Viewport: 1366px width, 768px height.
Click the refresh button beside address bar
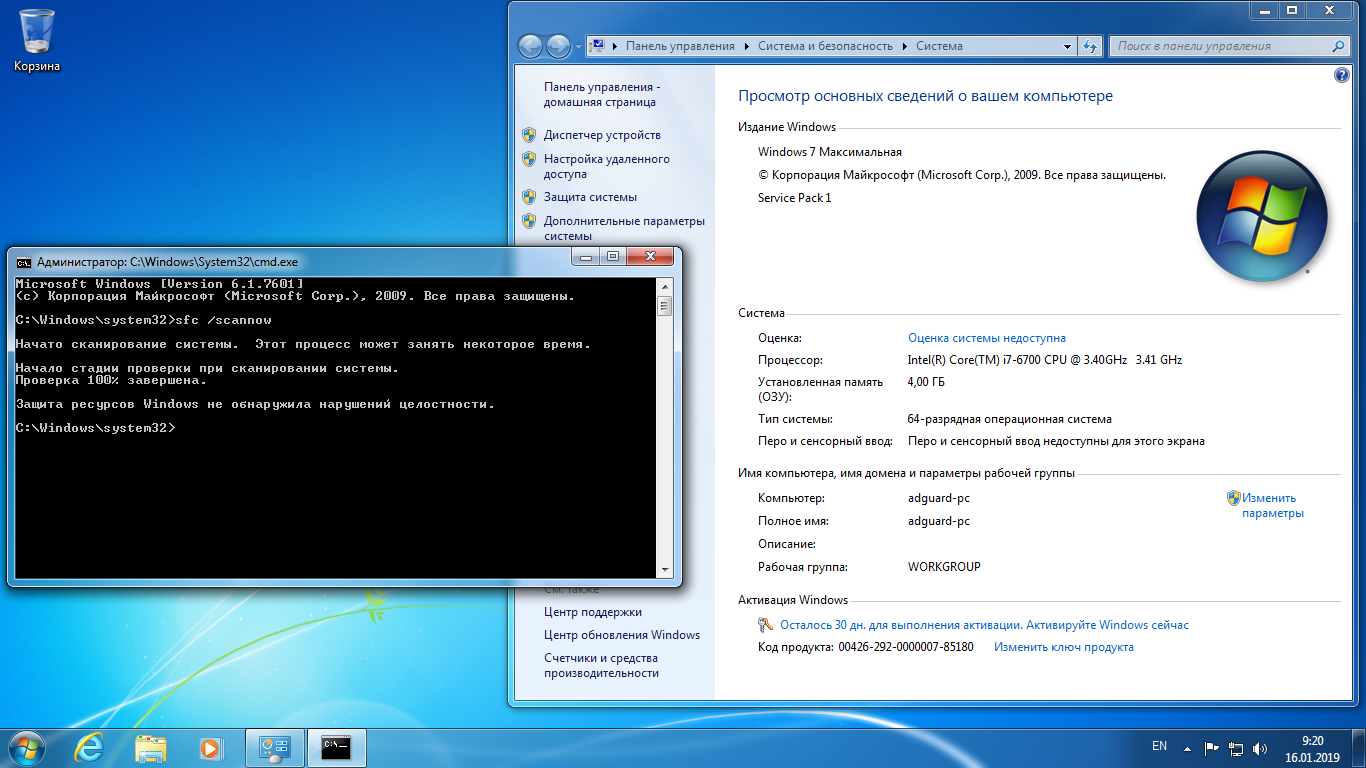click(1091, 46)
